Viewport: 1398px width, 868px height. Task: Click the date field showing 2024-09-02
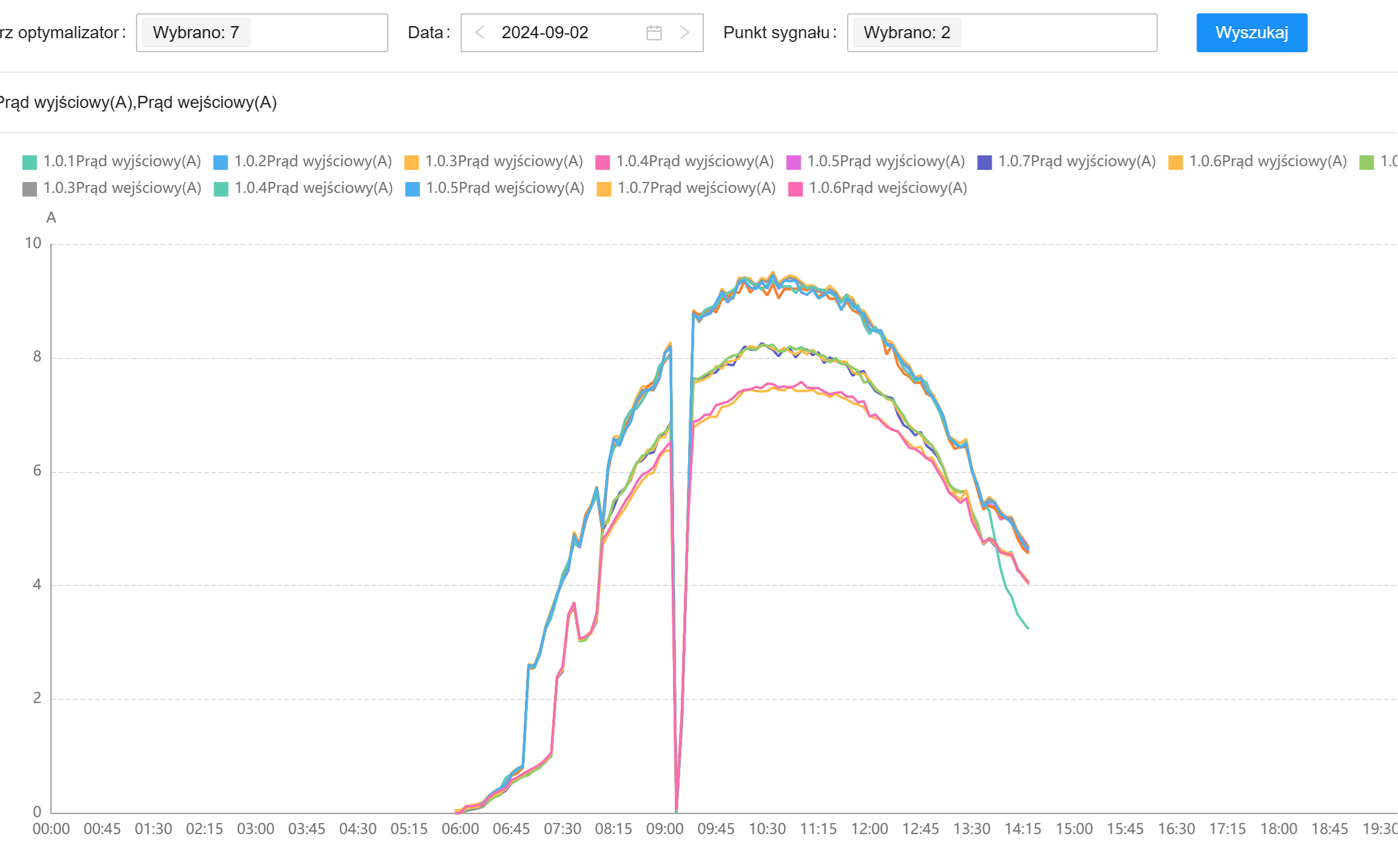point(545,33)
